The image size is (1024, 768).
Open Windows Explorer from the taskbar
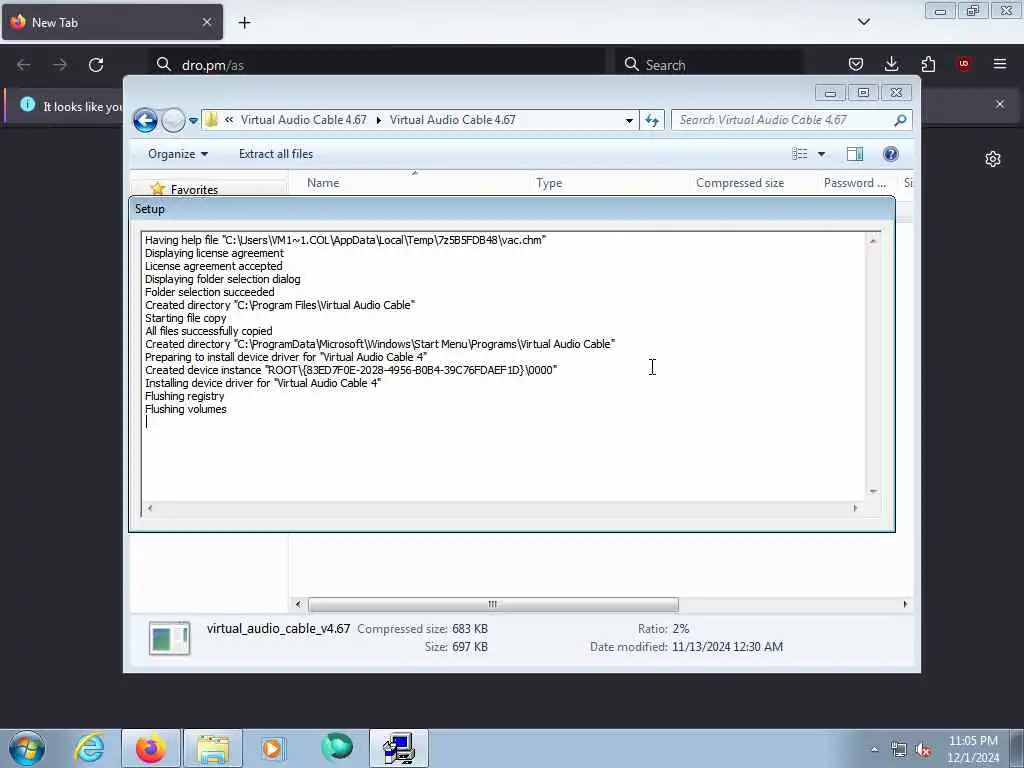213,748
